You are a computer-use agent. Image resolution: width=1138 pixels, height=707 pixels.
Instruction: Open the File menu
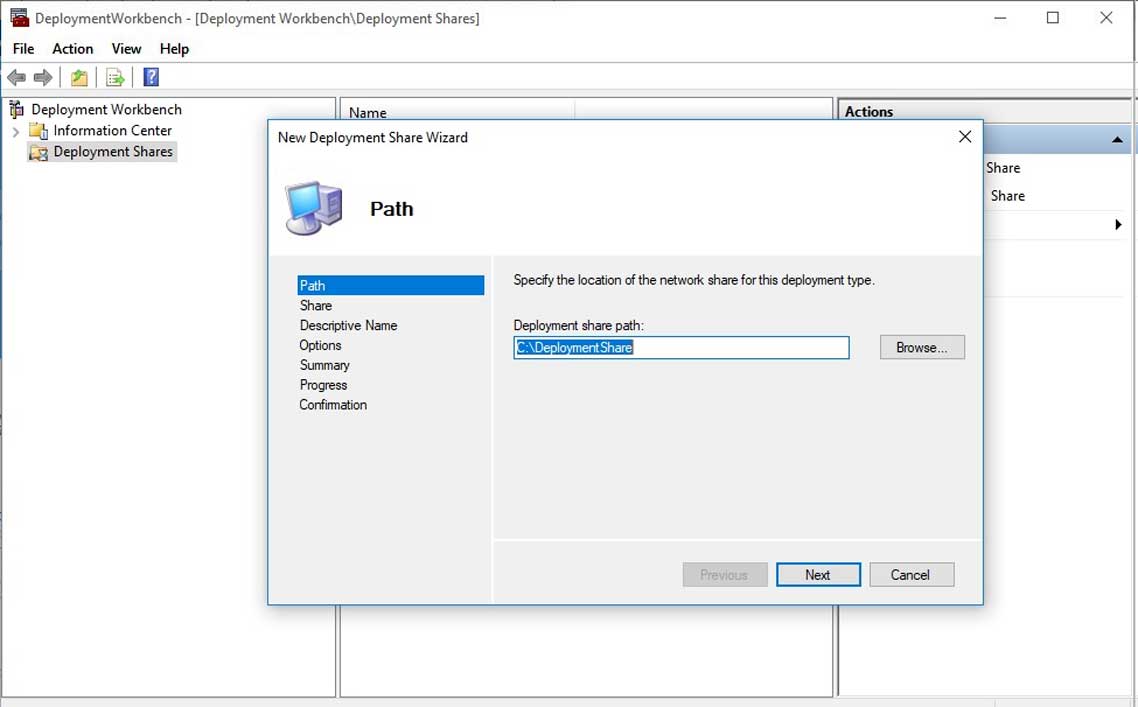click(x=23, y=49)
